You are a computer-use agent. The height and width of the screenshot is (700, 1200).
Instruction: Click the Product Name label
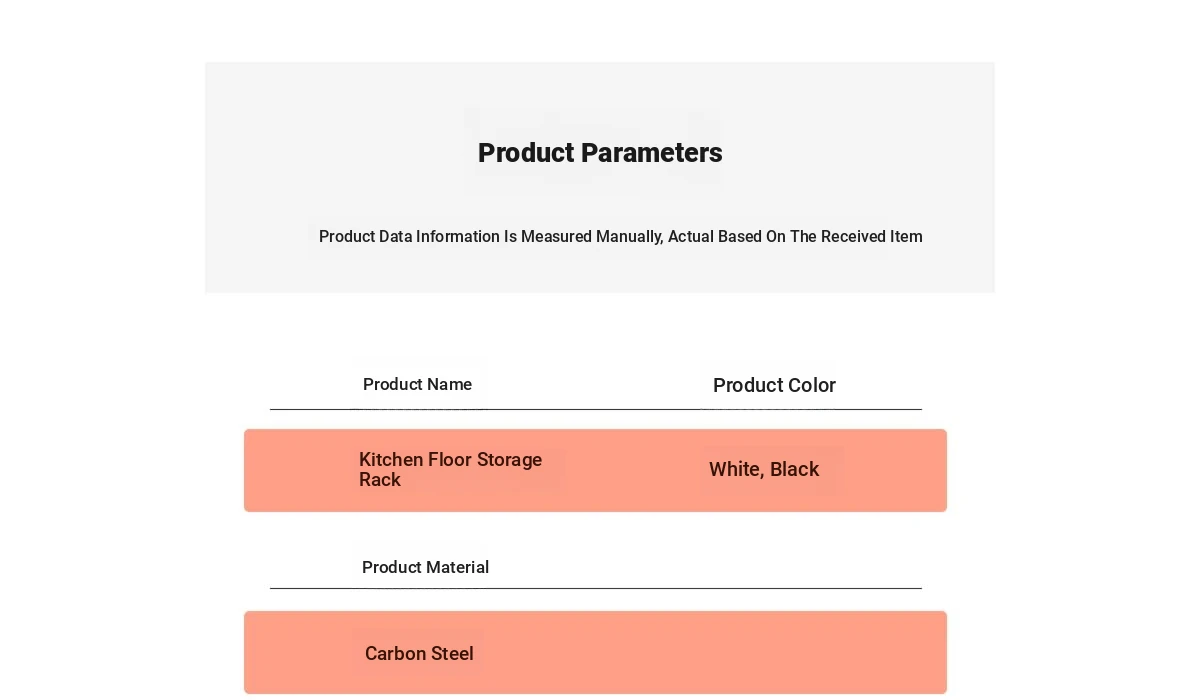(417, 385)
